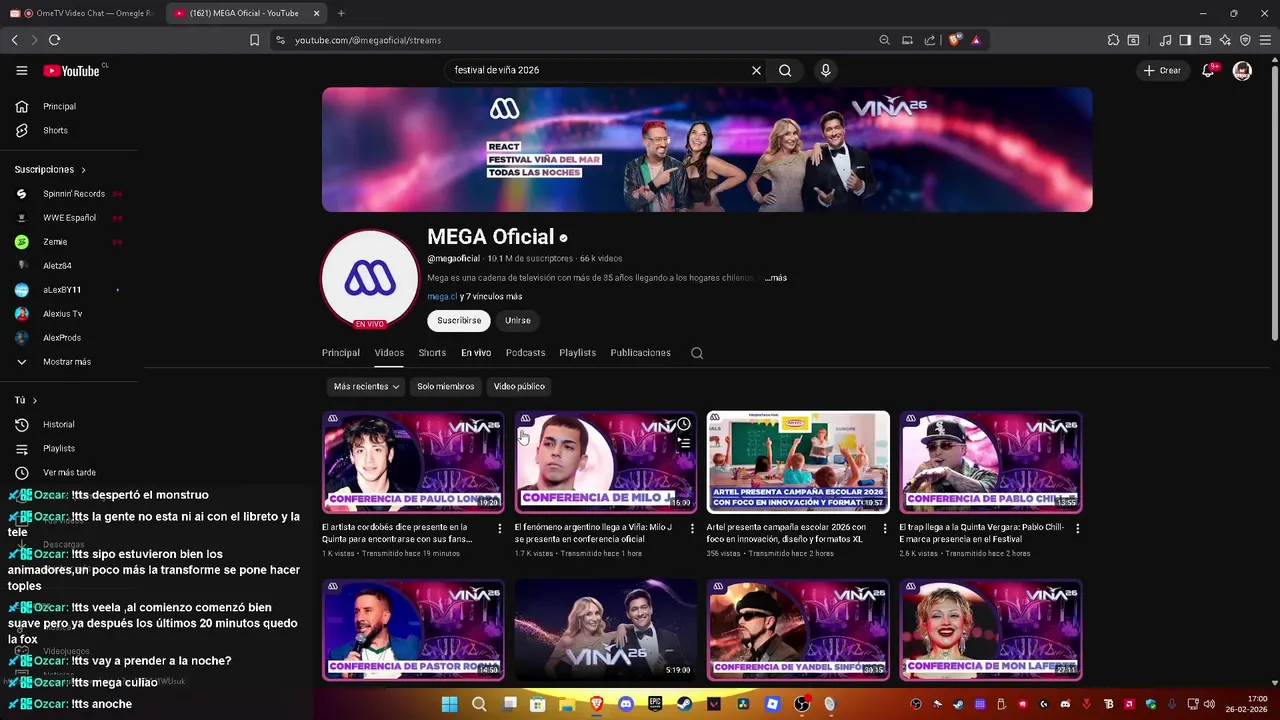The width and height of the screenshot is (1280, 720).
Task: Open the Brave Shields lion icon
Action: (x=954, y=40)
